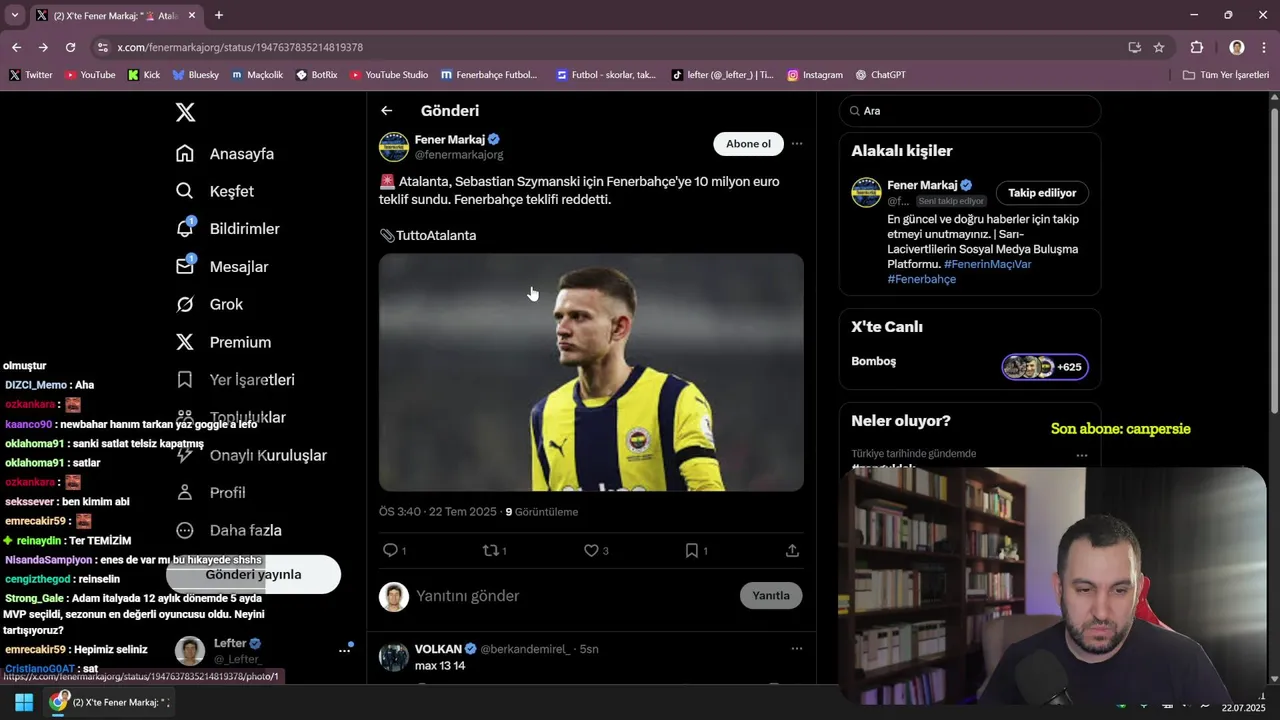The height and width of the screenshot is (720, 1280).
Task: Click Gönderi yayınla button
Action: click(x=253, y=574)
